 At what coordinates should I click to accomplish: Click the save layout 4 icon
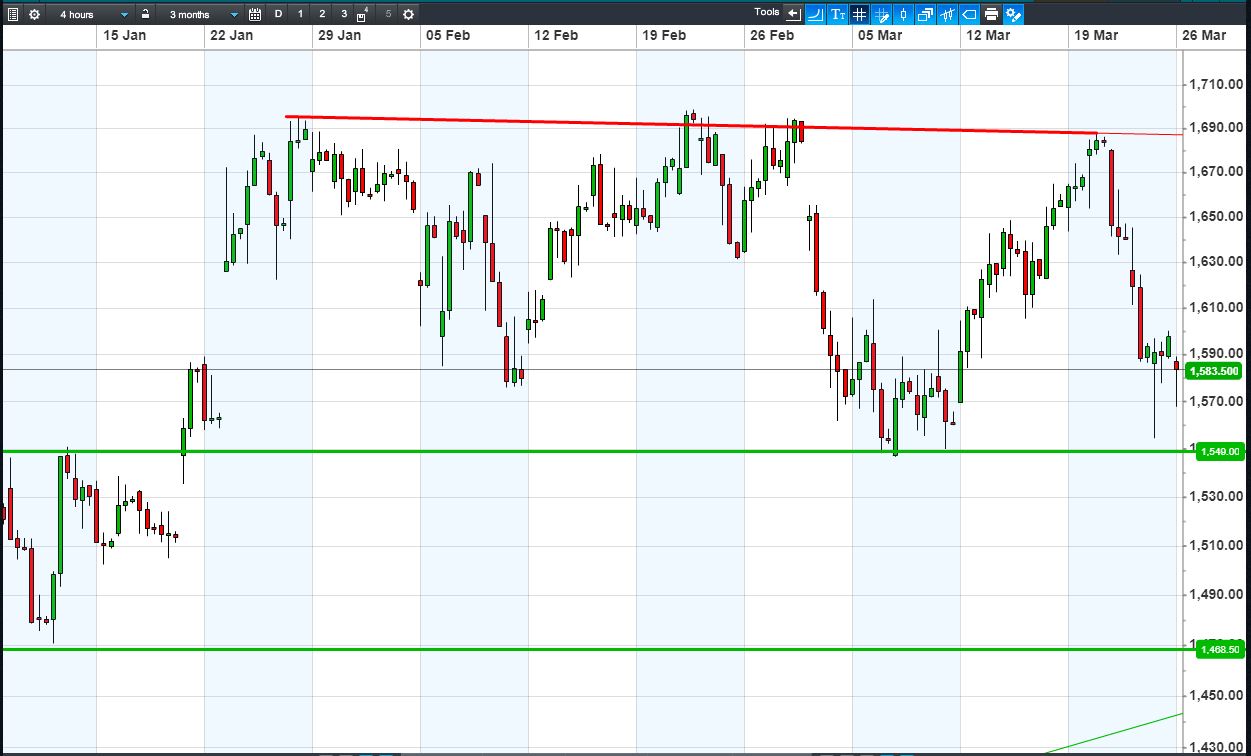click(x=363, y=14)
